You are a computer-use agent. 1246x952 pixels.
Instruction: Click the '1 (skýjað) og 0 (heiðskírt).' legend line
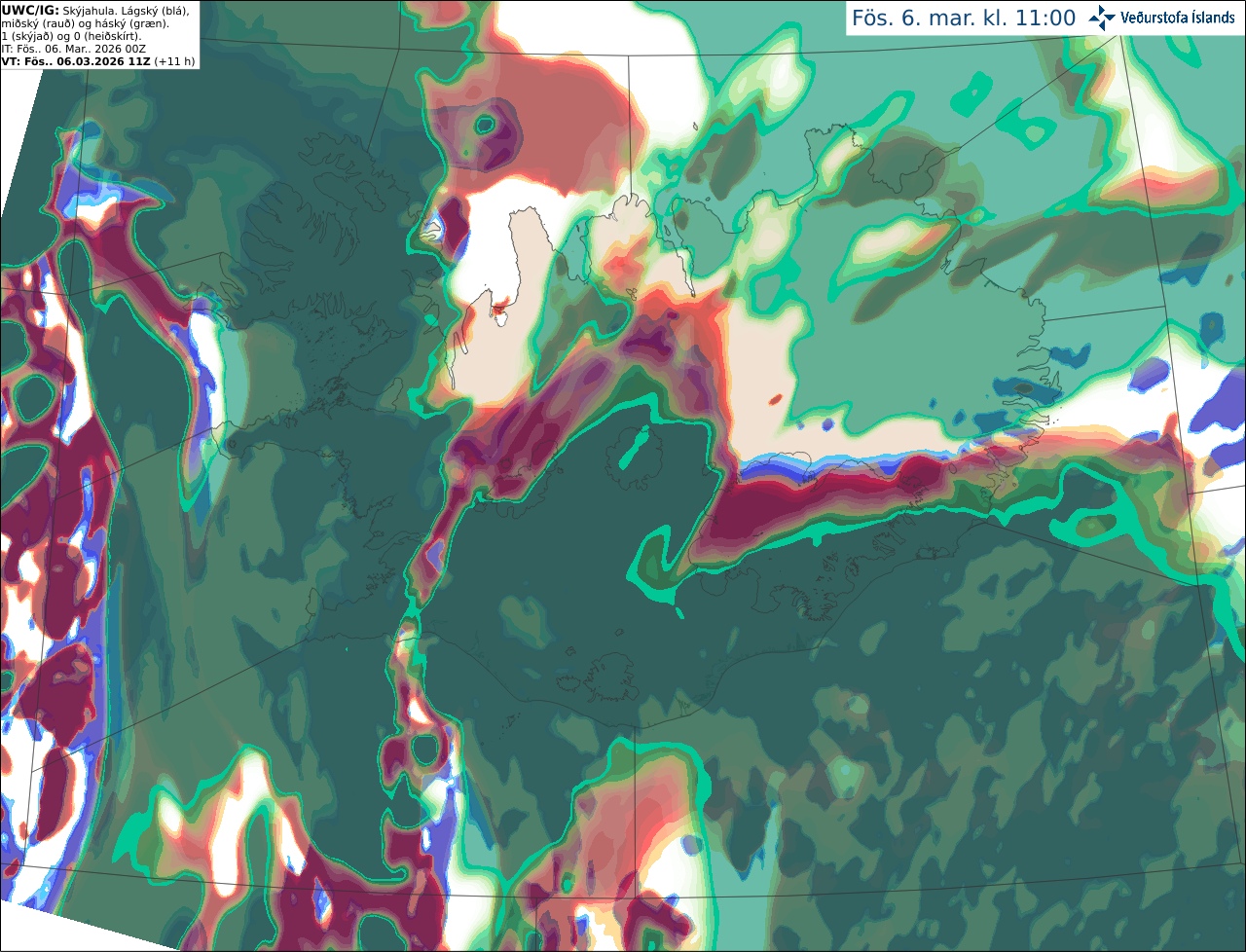pos(71,36)
